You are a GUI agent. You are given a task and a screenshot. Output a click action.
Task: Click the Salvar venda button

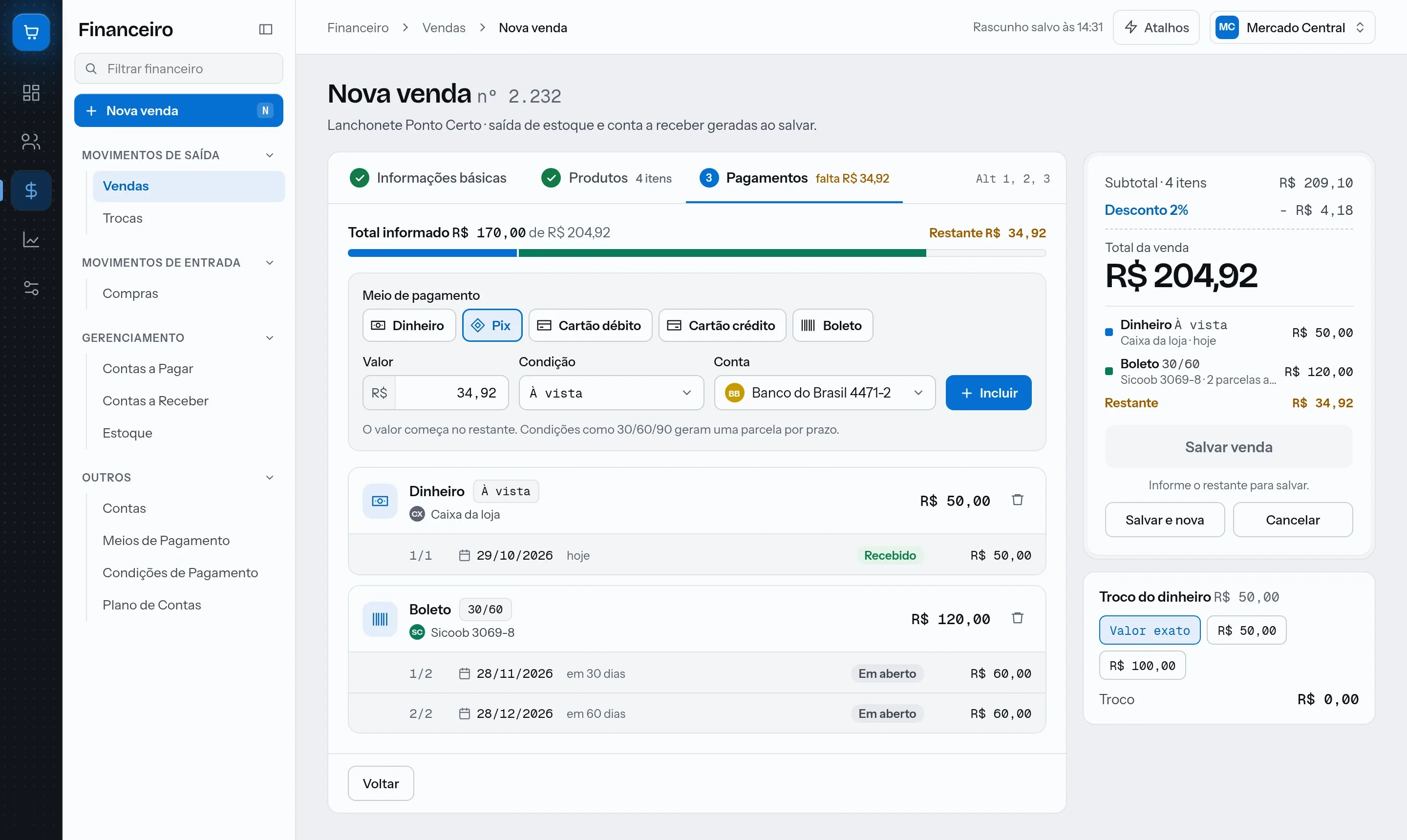click(1229, 447)
